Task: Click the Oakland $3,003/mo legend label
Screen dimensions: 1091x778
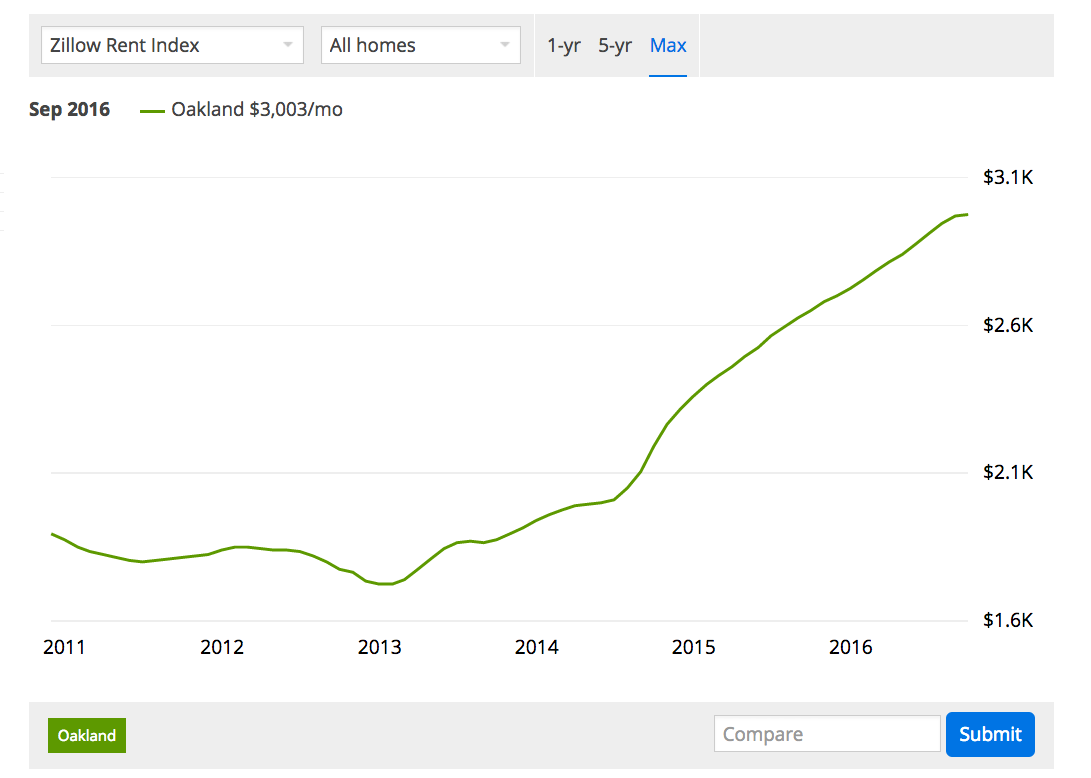Action: (258, 109)
